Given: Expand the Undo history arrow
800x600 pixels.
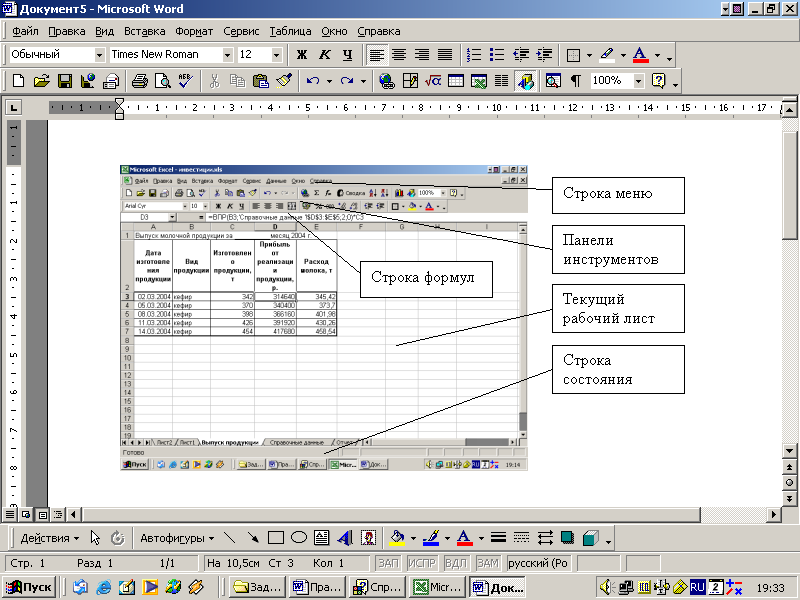Looking at the screenshot, I should pyautogui.click(x=329, y=81).
